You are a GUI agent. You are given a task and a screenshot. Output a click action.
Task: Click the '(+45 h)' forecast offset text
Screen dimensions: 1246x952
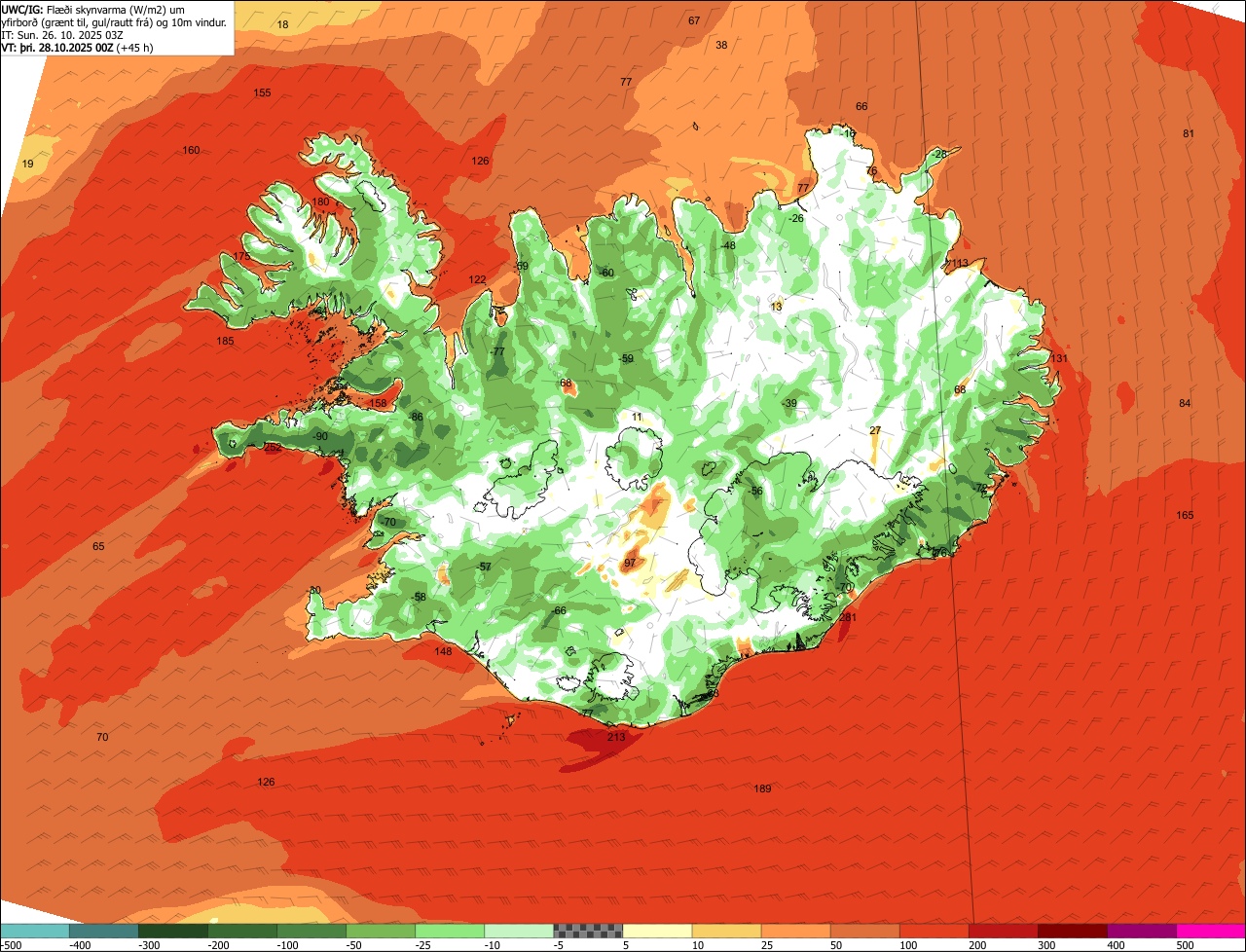coord(134,48)
